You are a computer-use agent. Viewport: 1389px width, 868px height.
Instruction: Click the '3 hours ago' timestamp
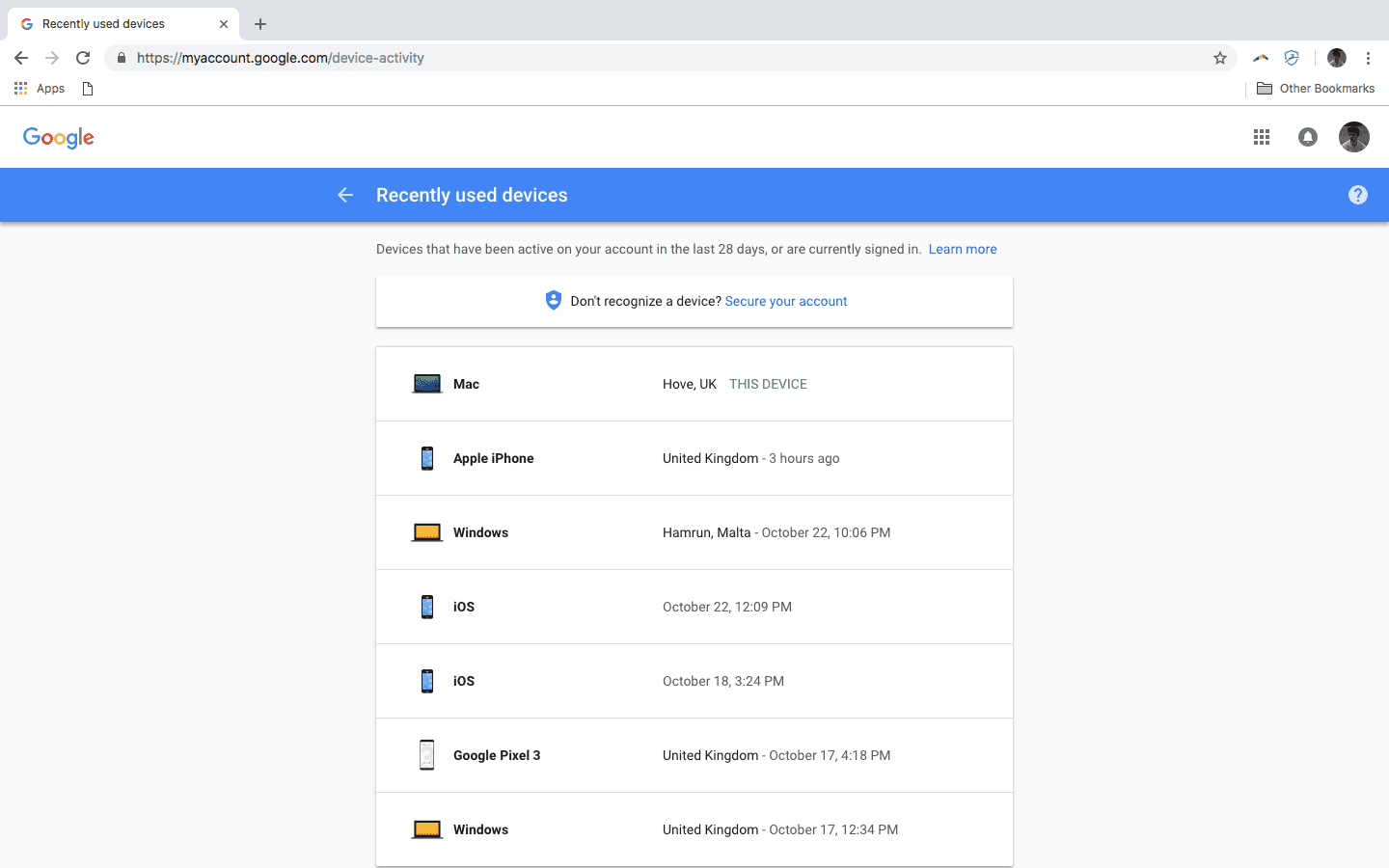click(804, 458)
